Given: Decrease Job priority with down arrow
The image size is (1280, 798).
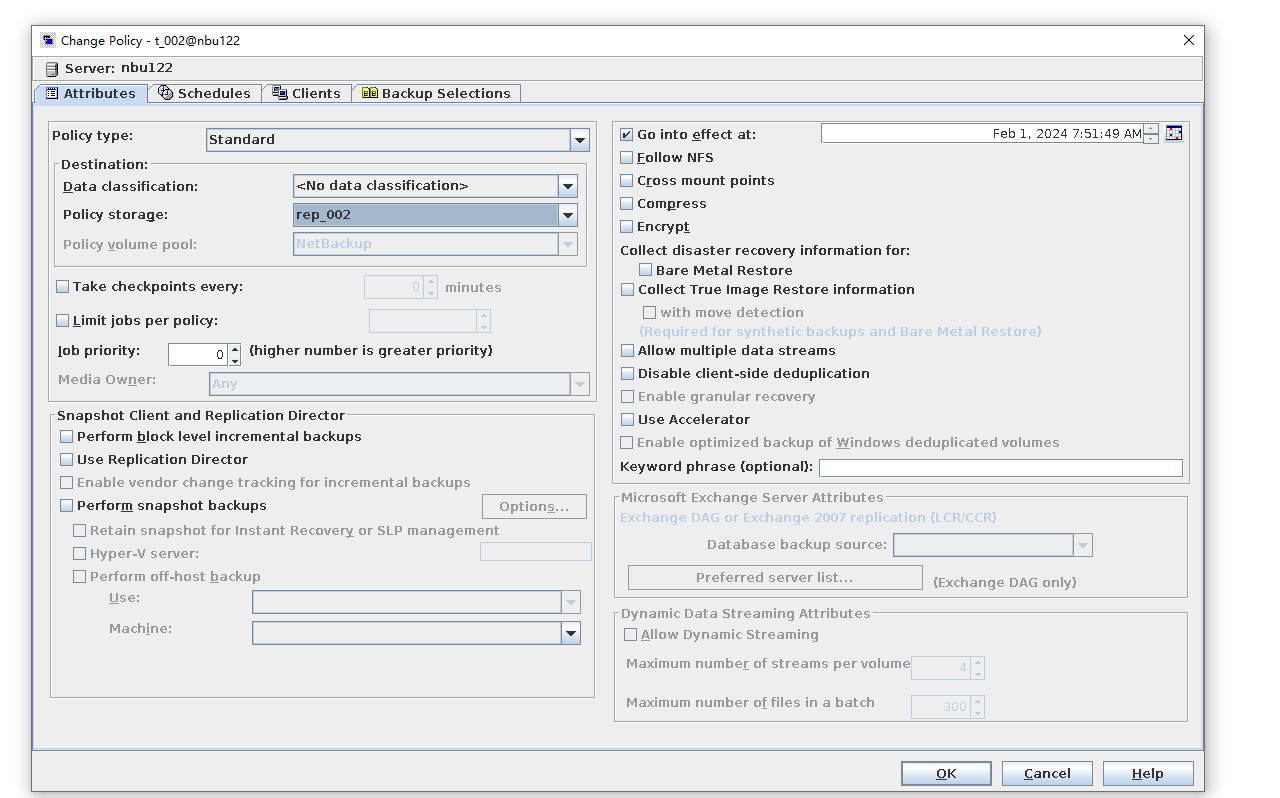Looking at the screenshot, I should (234, 360).
